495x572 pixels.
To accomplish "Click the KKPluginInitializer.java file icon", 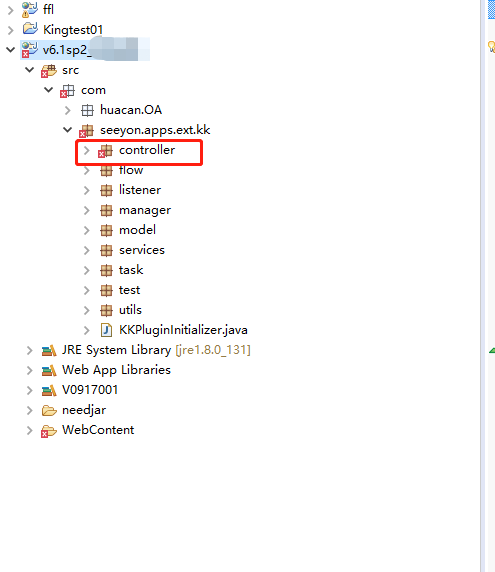I will coord(106,330).
